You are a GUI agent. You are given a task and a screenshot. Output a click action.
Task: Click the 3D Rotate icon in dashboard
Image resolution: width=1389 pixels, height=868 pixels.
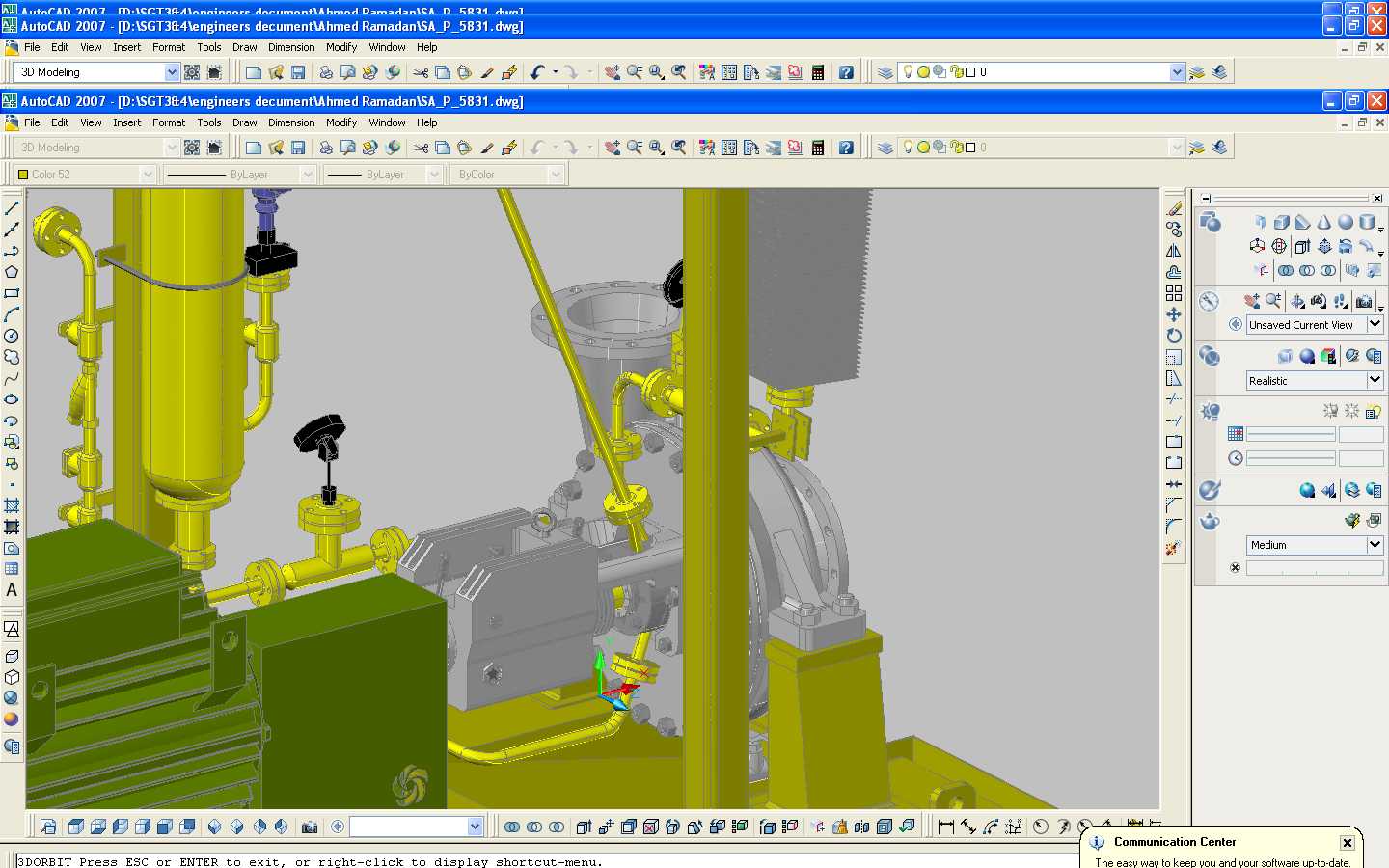pyautogui.click(x=1279, y=246)
